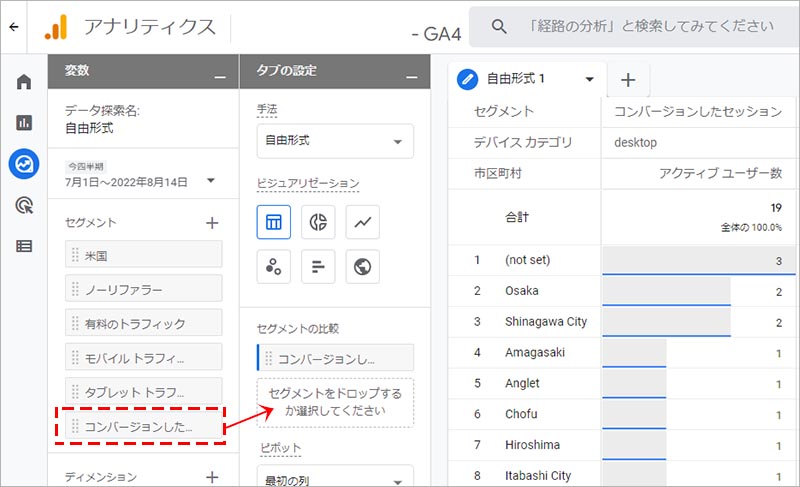800x487 pixels.
Task: Open the 自由形式 1 tab dropdown arrow
Action: [x=590, y=79]
